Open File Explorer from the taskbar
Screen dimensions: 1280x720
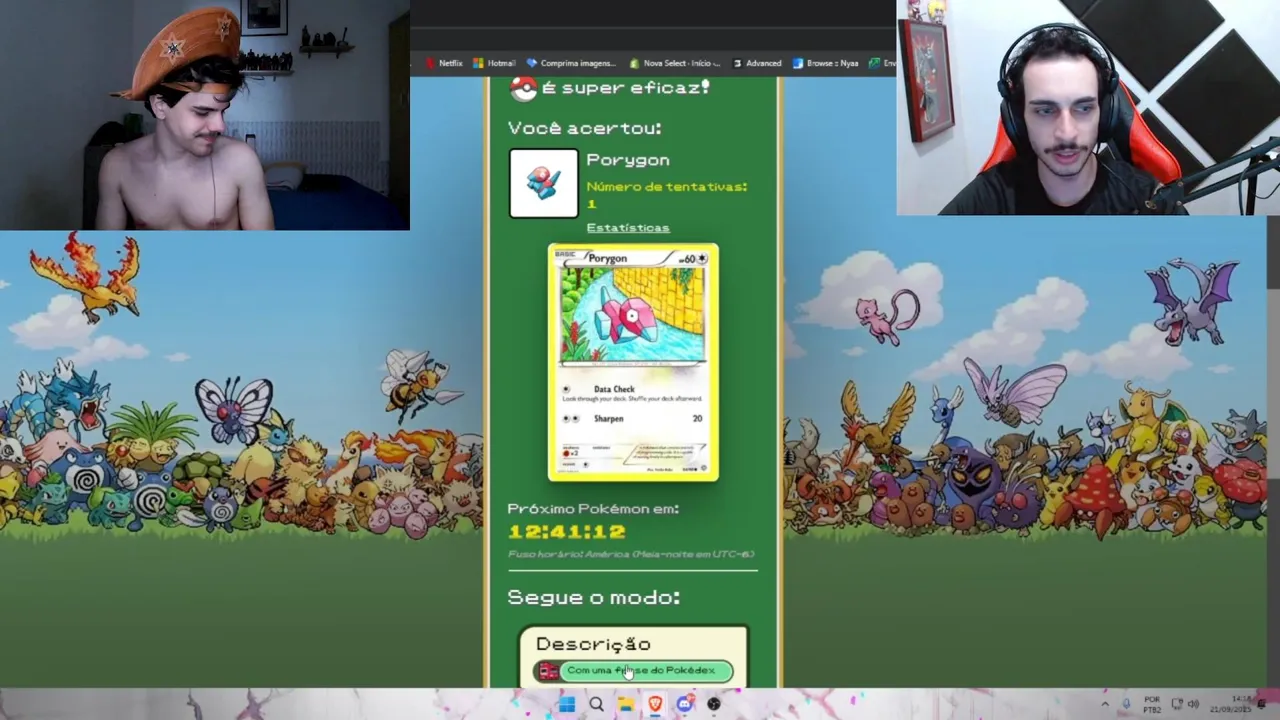click(625, 705)
